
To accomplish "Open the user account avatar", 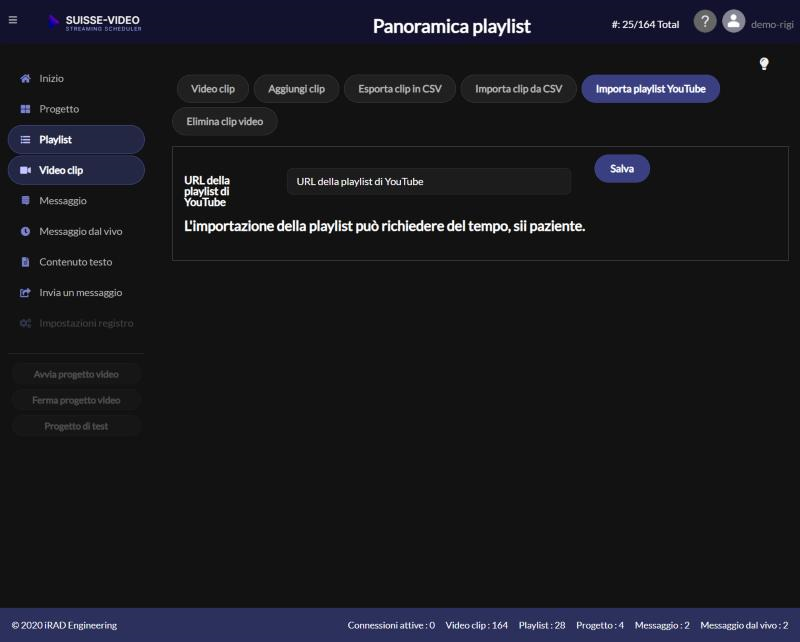I will [x=733, y=22].
